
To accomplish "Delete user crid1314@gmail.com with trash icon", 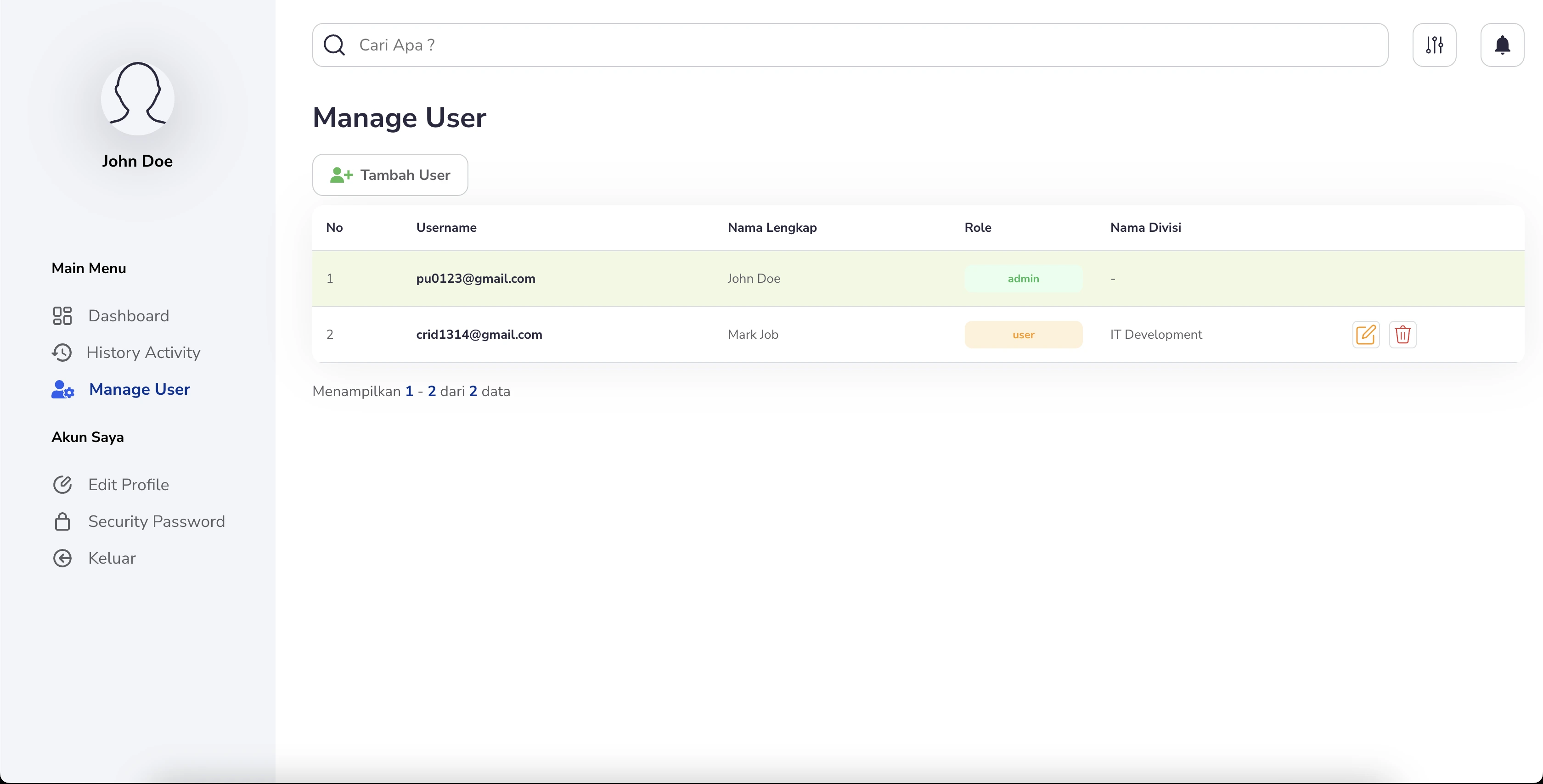I will [1402, 334].
